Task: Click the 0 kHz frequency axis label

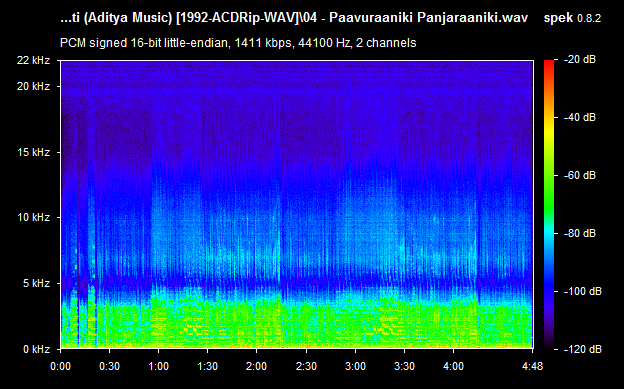Action: click(36, 349)
